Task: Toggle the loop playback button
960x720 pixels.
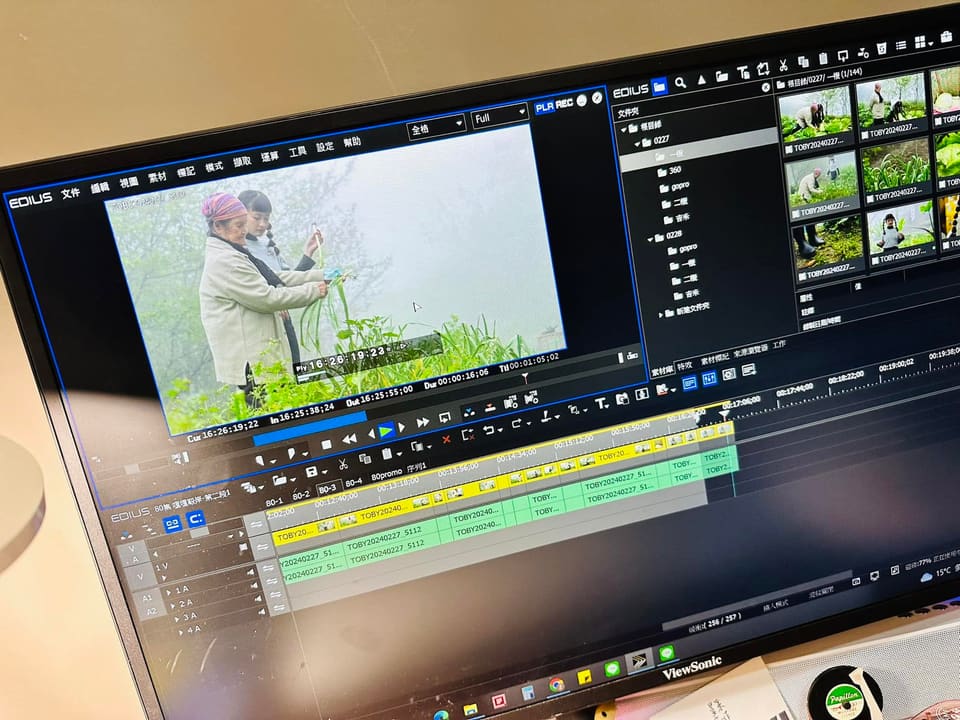Action: pyautogui.click(x=445, y=418)
